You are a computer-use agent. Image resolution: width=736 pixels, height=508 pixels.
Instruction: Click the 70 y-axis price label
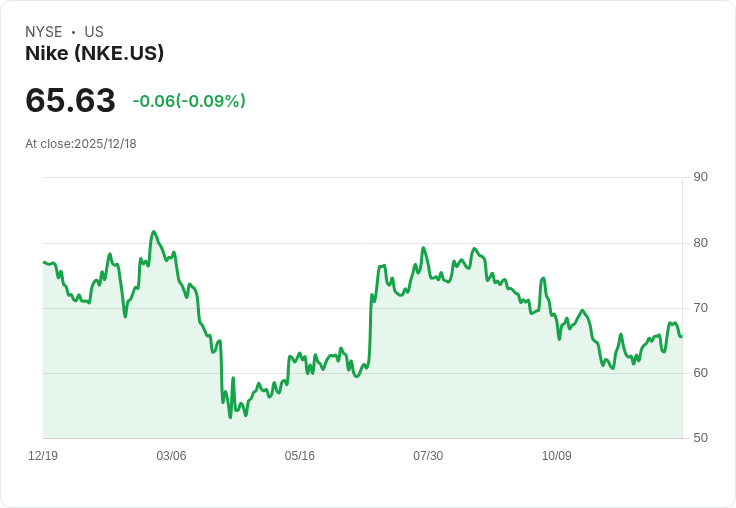pos(701,308)
